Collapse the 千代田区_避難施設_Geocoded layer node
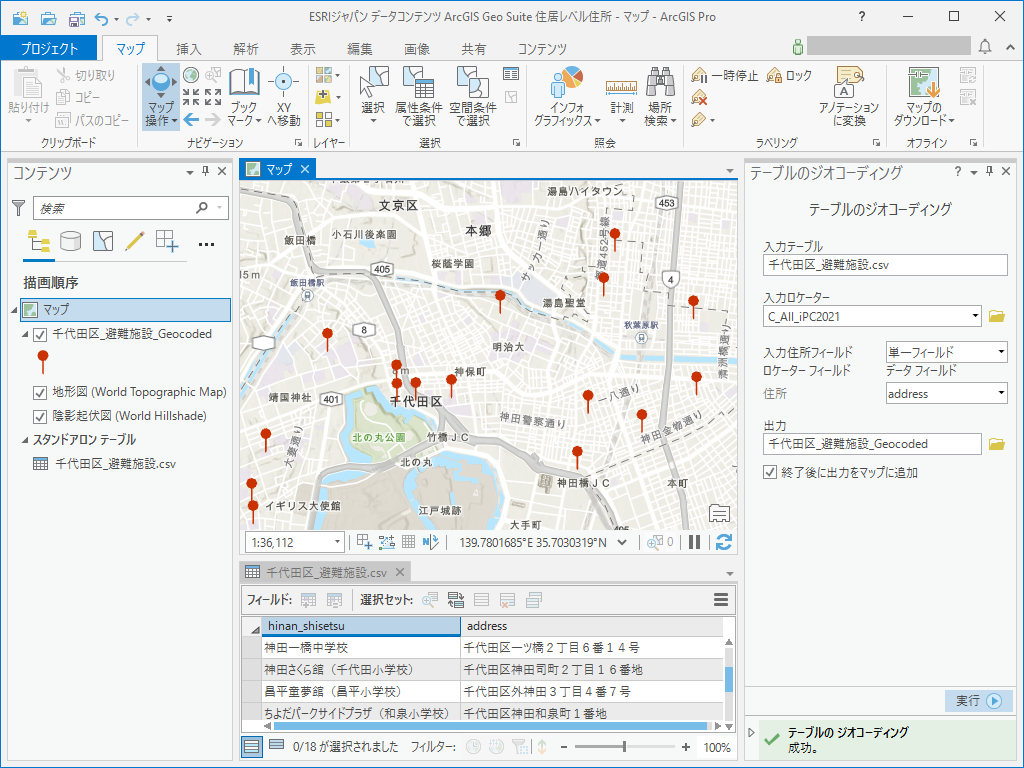 pyautogui.click(x=25, y=334)
